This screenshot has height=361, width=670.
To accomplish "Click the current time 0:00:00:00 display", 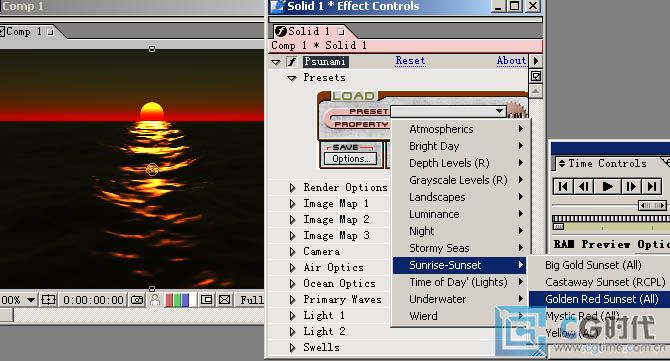I will coord(94,300).
